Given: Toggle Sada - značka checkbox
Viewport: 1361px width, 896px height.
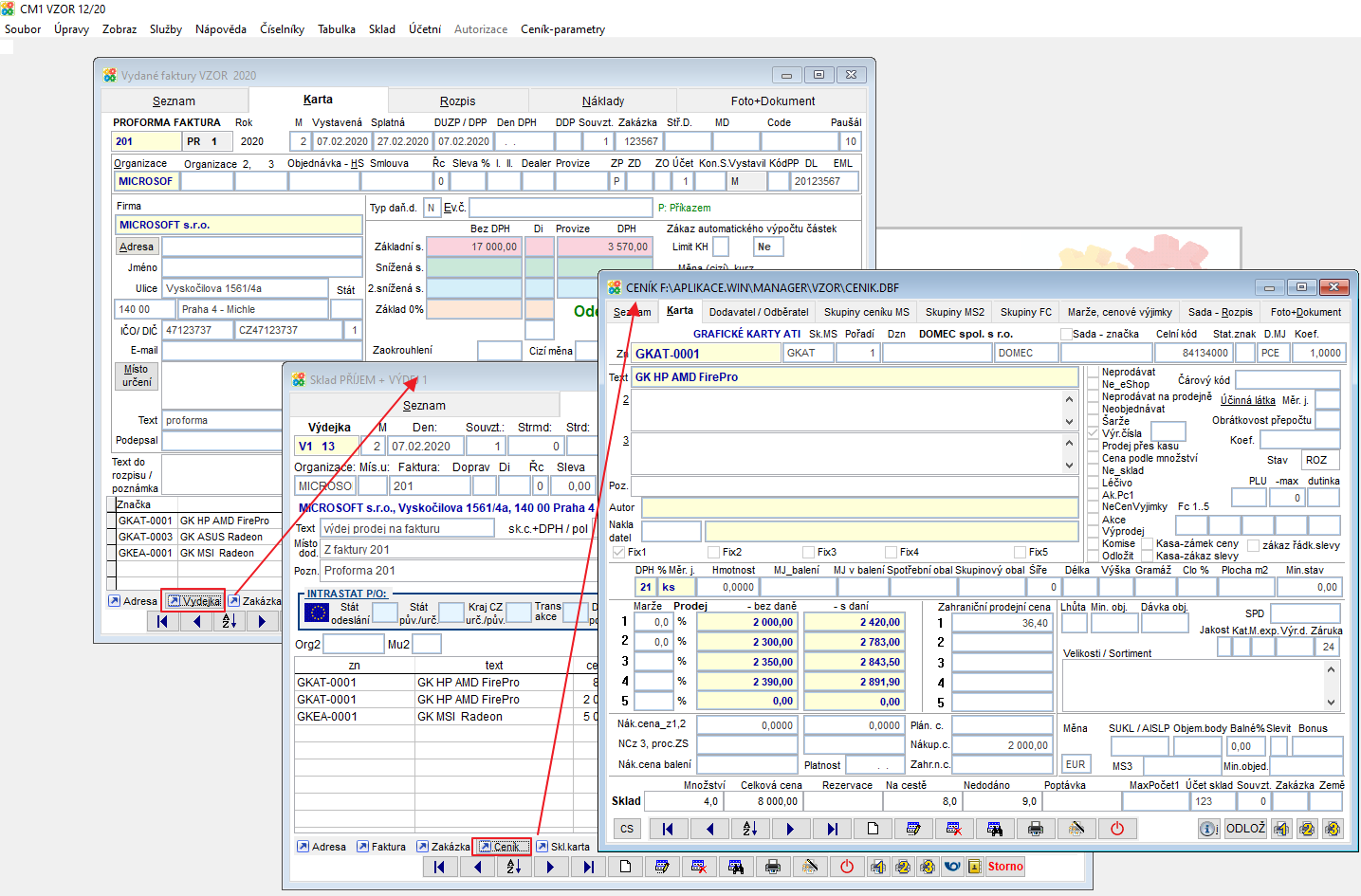Looking at the screenshot, I should 1066,334.
